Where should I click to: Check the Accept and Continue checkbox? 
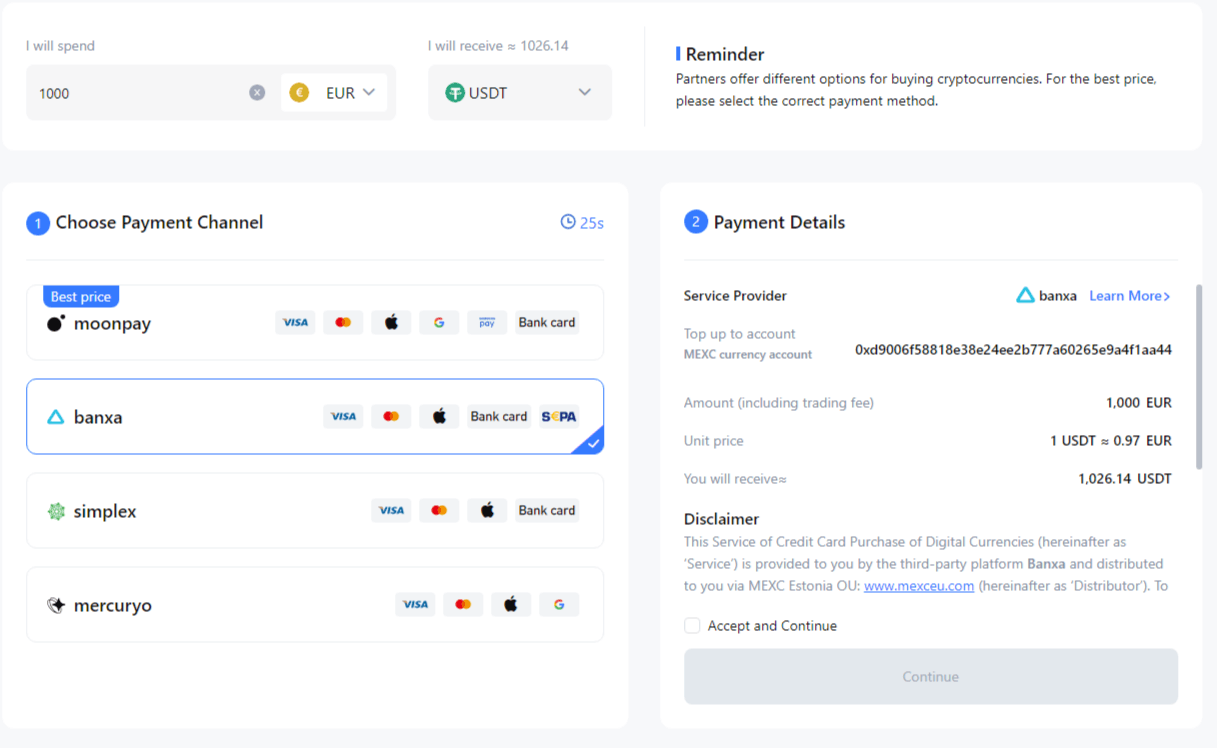pyautogui.click(x=692, y=626)
